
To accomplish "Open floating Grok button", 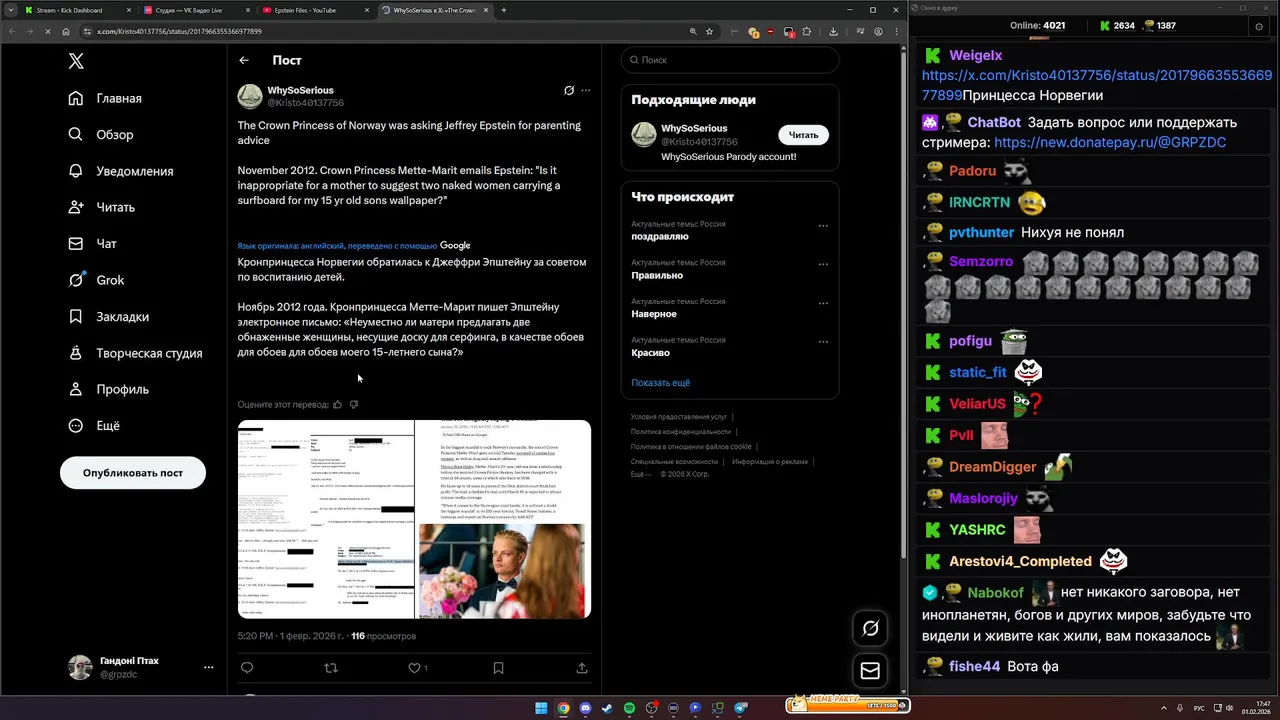I will tap(870, 628).
